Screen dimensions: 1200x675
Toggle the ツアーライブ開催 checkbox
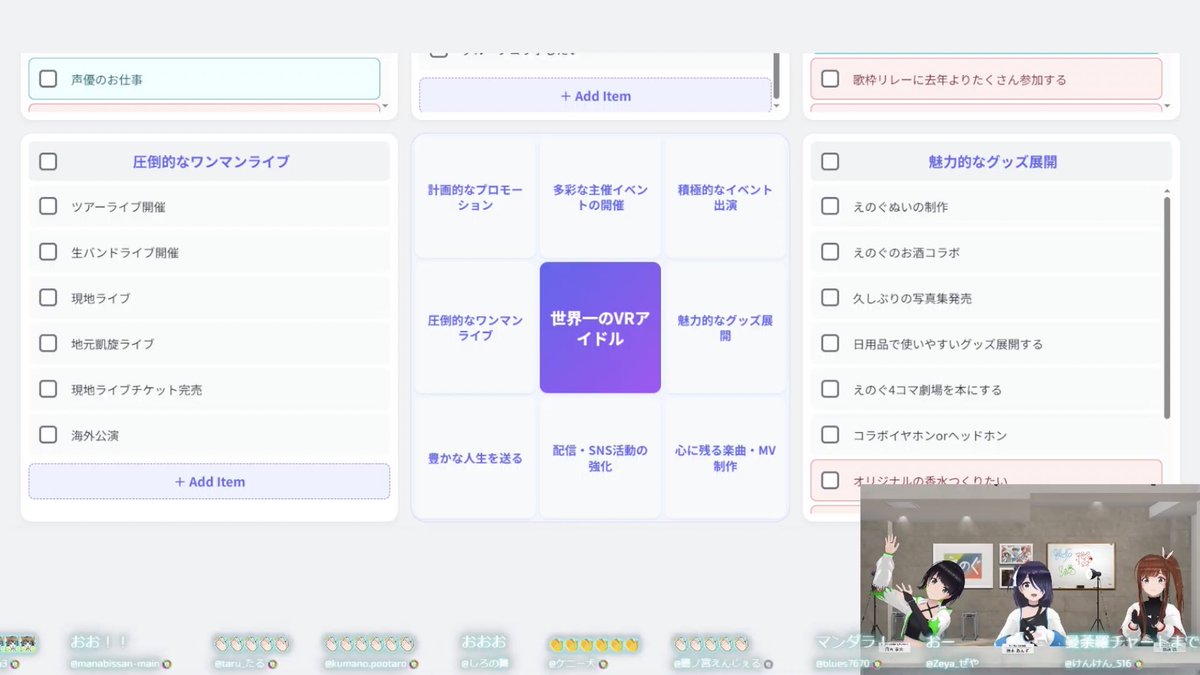pos(47,206)
